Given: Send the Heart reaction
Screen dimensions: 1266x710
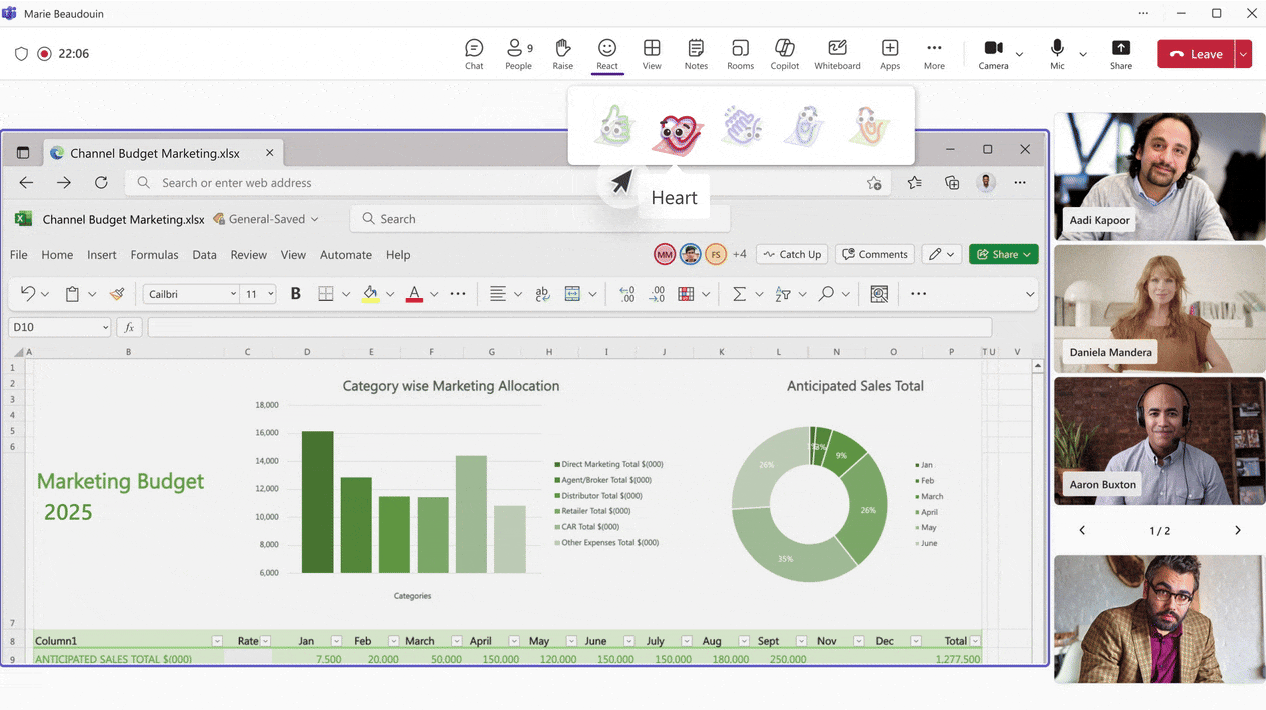Looking at the screenshot, I should tap(678, 128).
